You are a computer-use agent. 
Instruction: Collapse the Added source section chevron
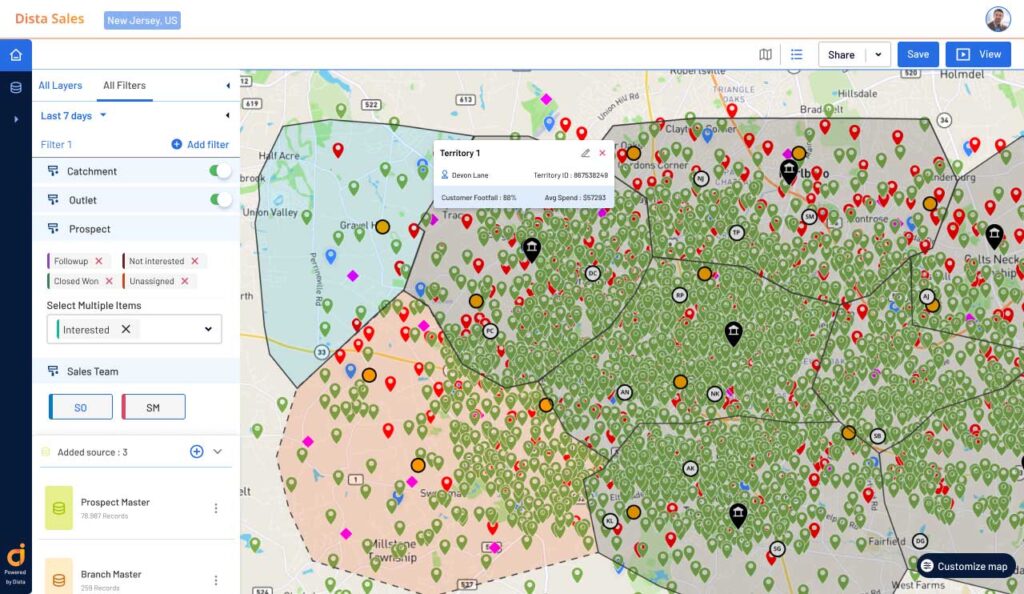217,452
